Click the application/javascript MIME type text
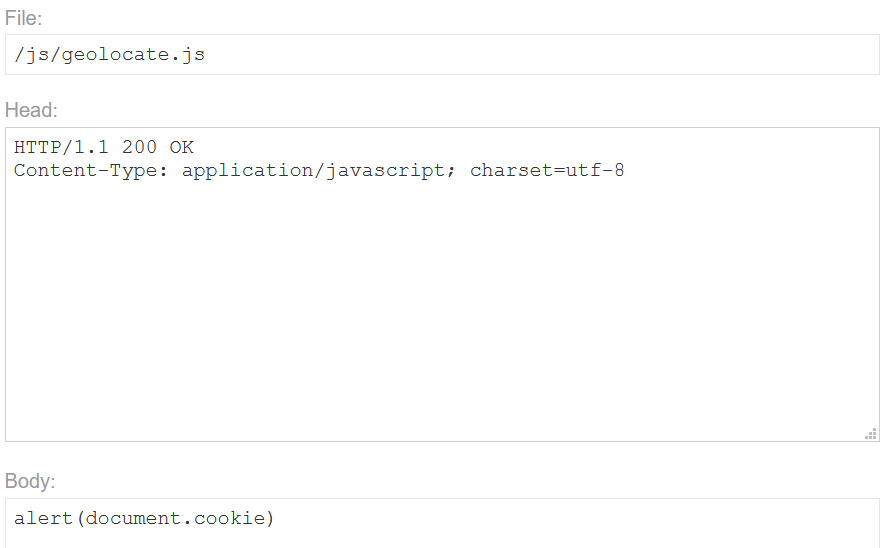888x548 pixels. click(313, 170)
